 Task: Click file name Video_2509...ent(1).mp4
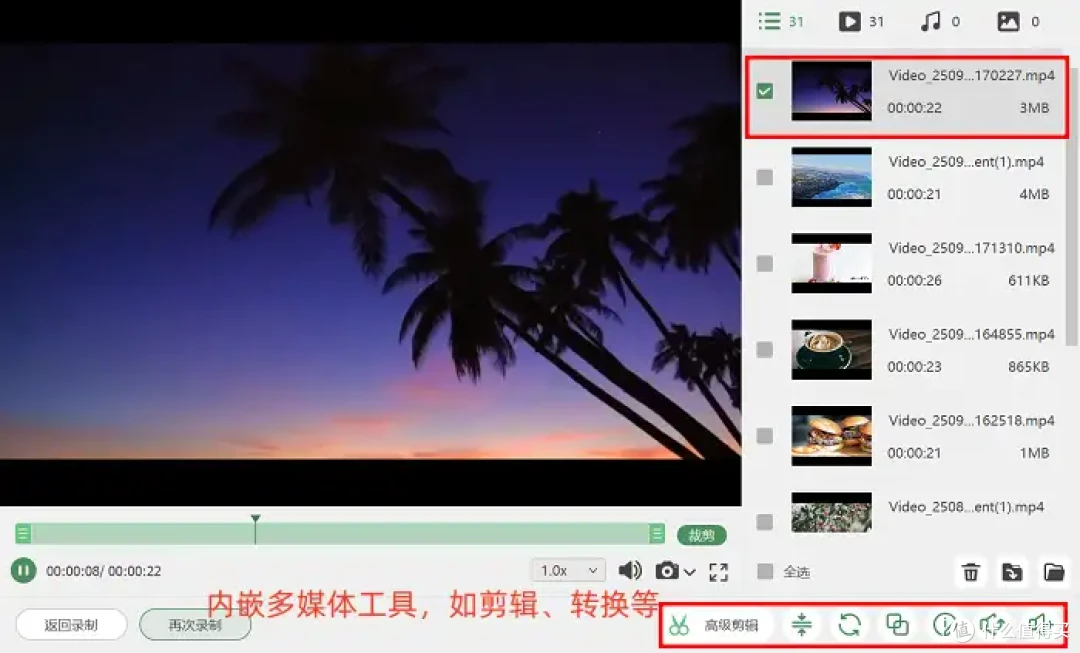click(x=966, y=162)
